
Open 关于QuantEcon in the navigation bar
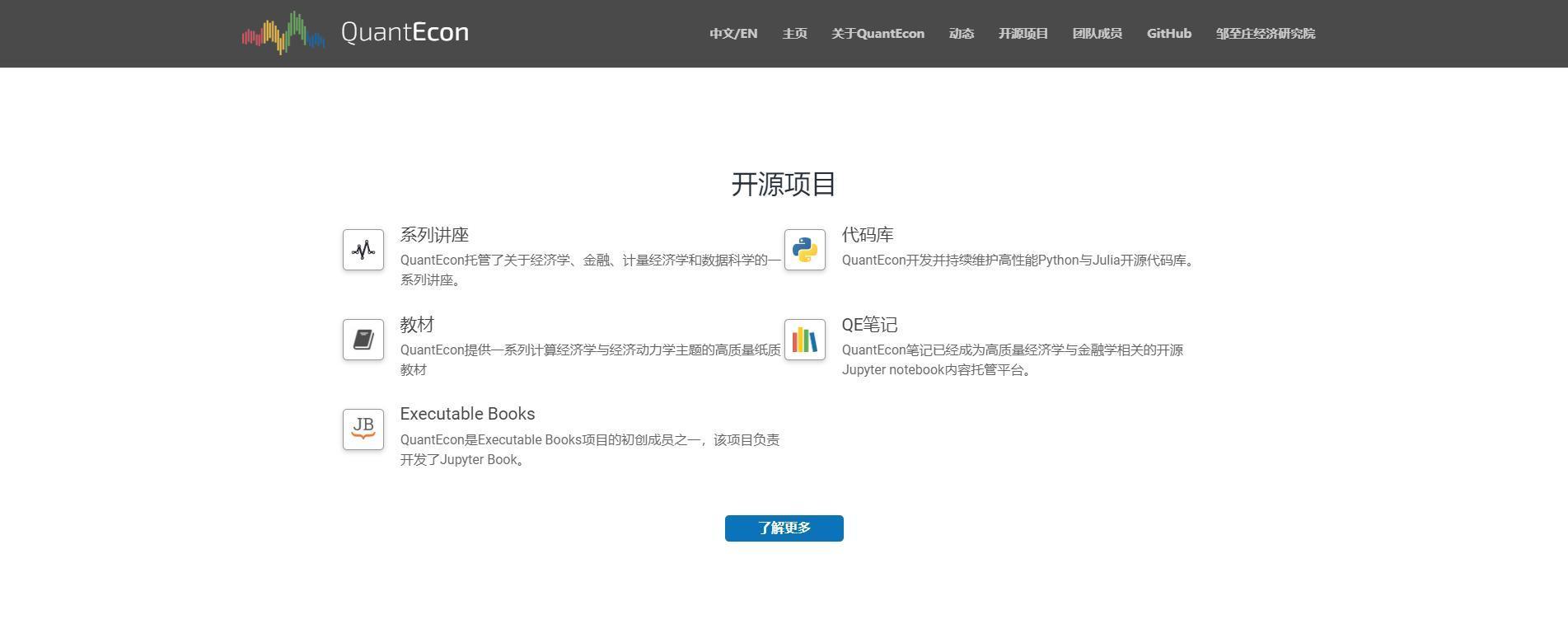coord(878,34)
